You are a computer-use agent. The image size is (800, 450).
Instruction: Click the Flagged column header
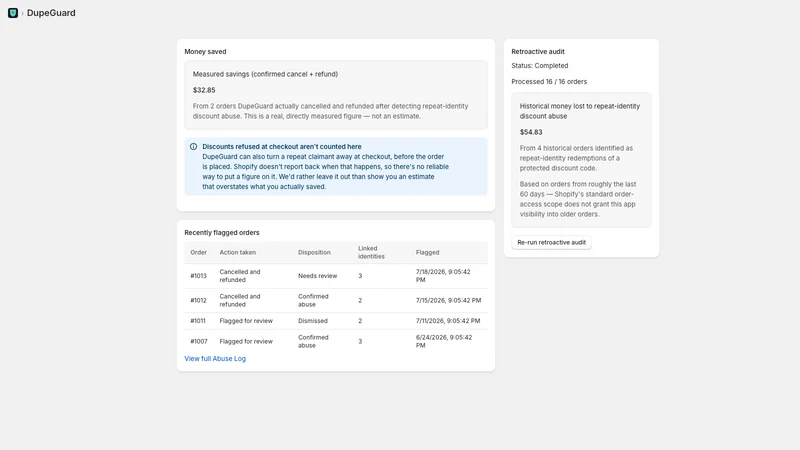coord(428,253)
